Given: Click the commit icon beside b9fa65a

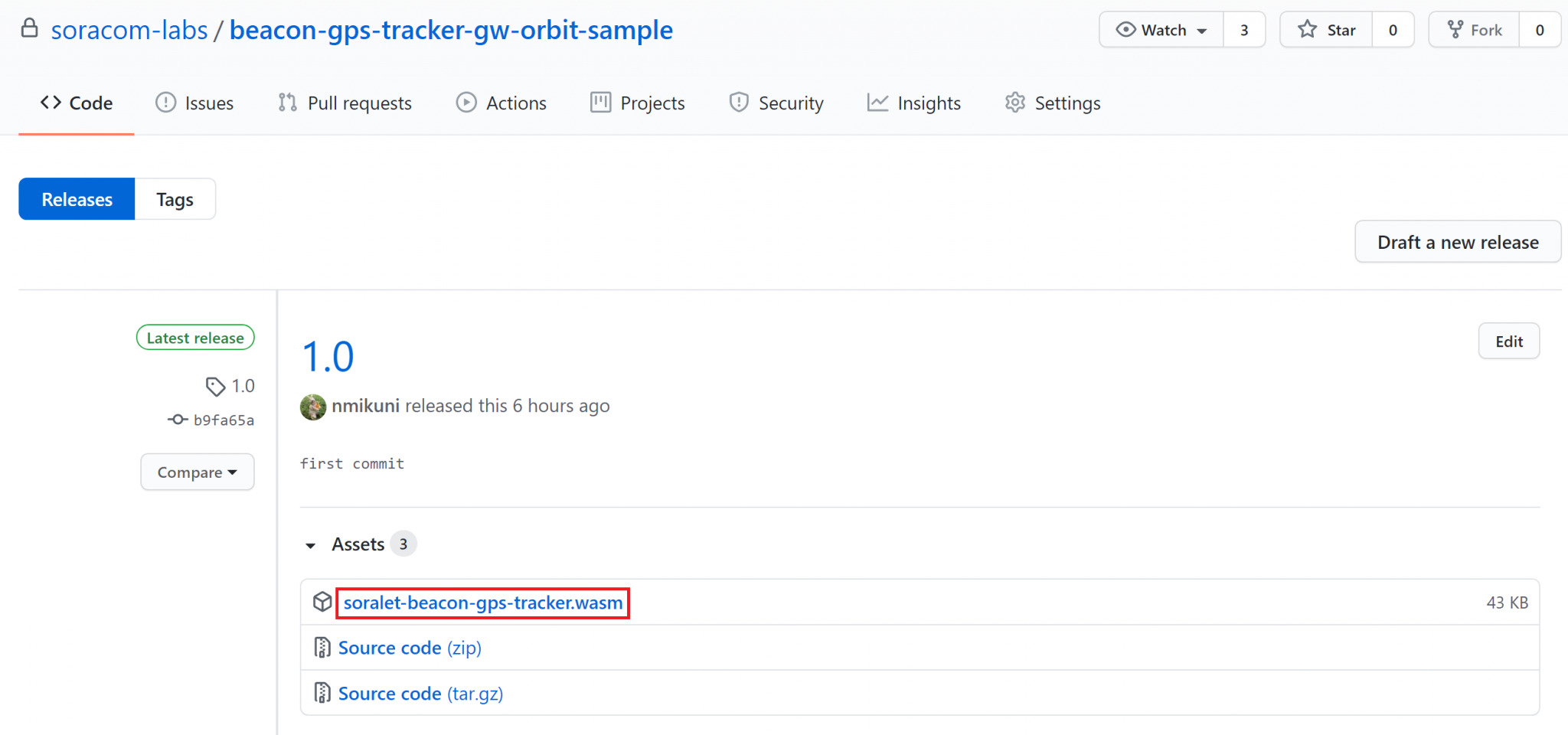Looking at the screenshot, I should point(178,420).
